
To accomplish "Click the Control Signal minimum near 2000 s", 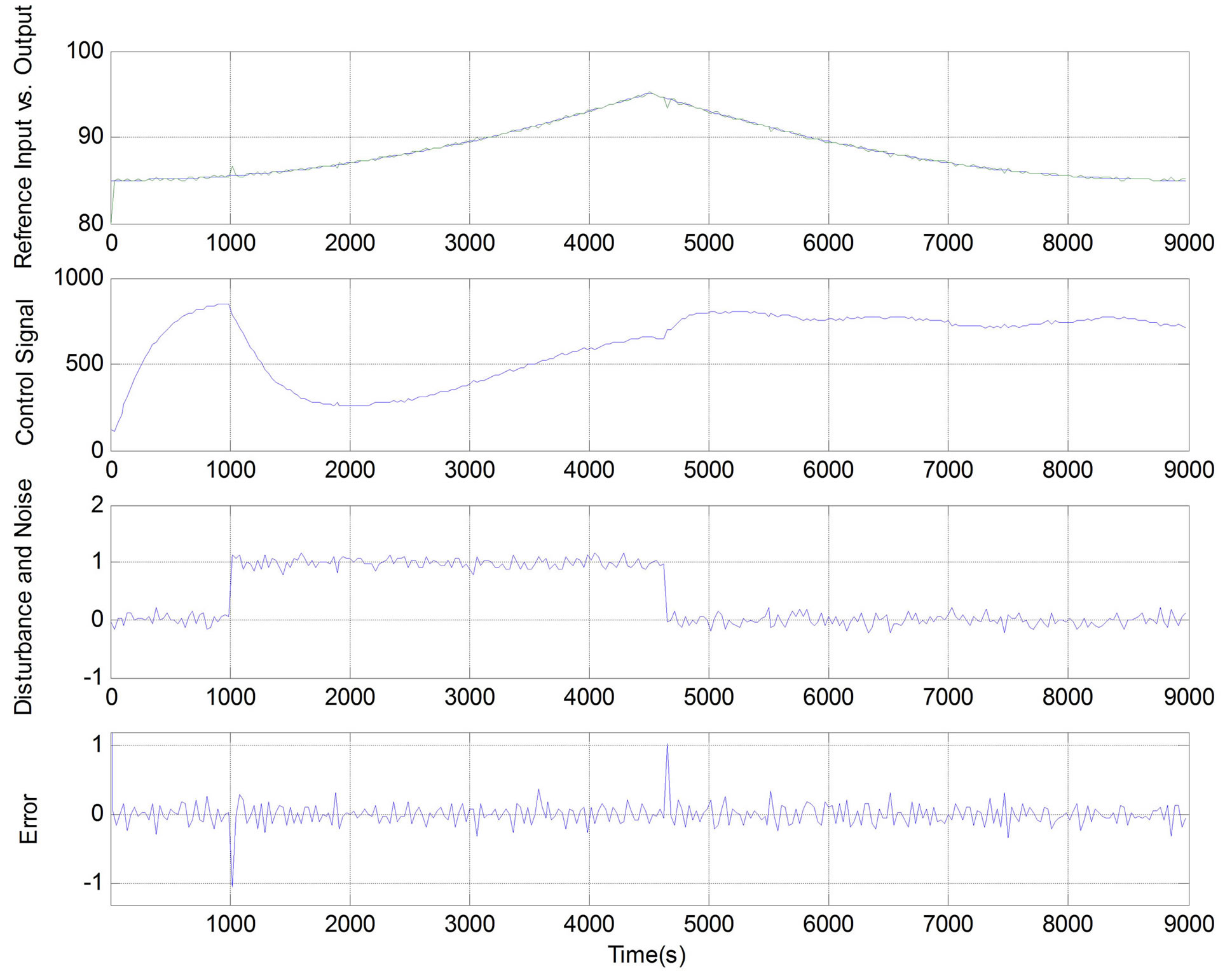I will pos(353,405).
